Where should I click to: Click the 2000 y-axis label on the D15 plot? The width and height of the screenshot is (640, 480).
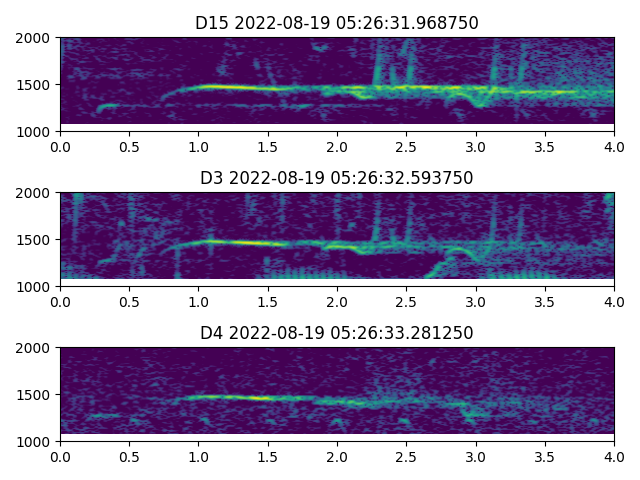click(38, 38)
